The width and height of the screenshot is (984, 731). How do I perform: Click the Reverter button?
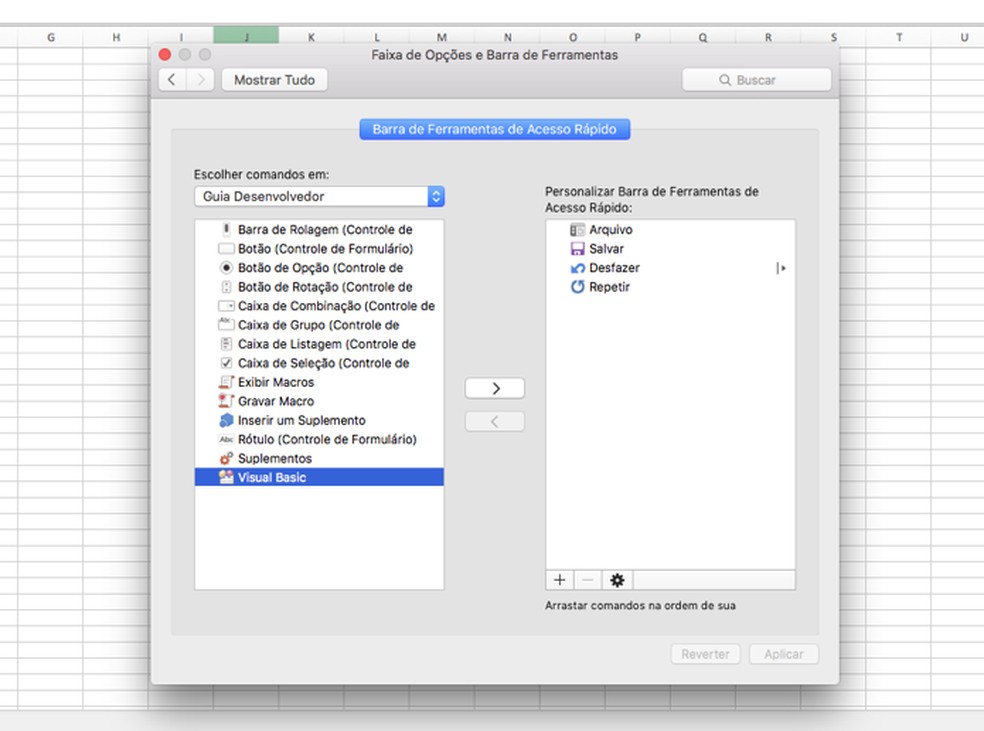705,654
